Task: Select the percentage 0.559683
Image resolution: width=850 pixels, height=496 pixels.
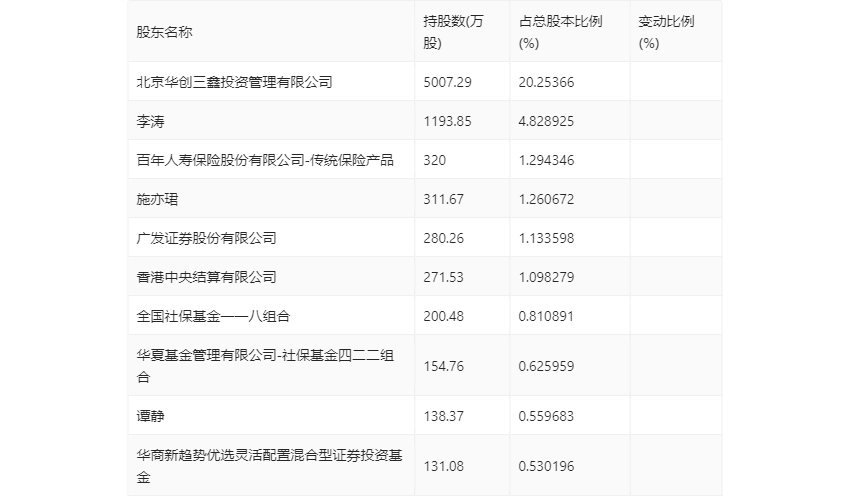Action: (546, 416)
